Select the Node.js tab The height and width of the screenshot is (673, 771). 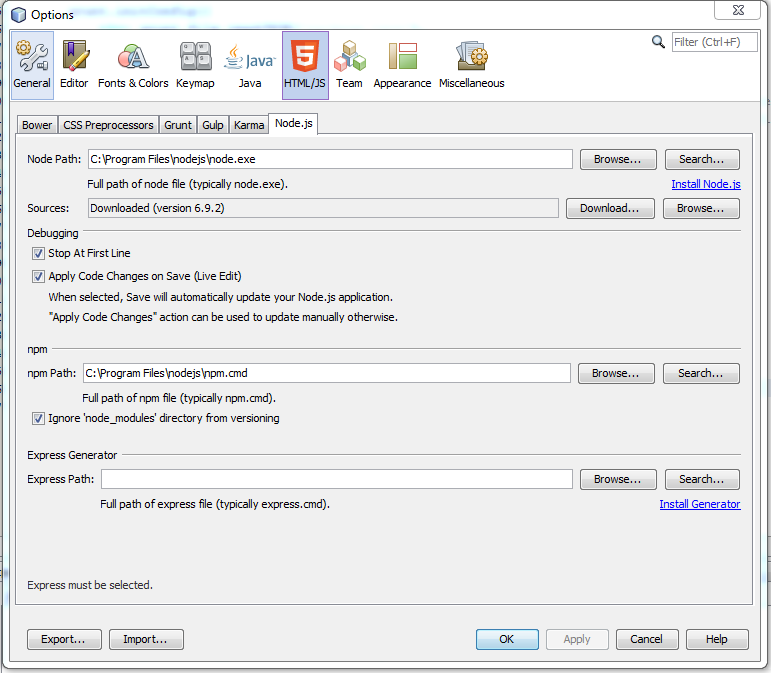point(294,123)
